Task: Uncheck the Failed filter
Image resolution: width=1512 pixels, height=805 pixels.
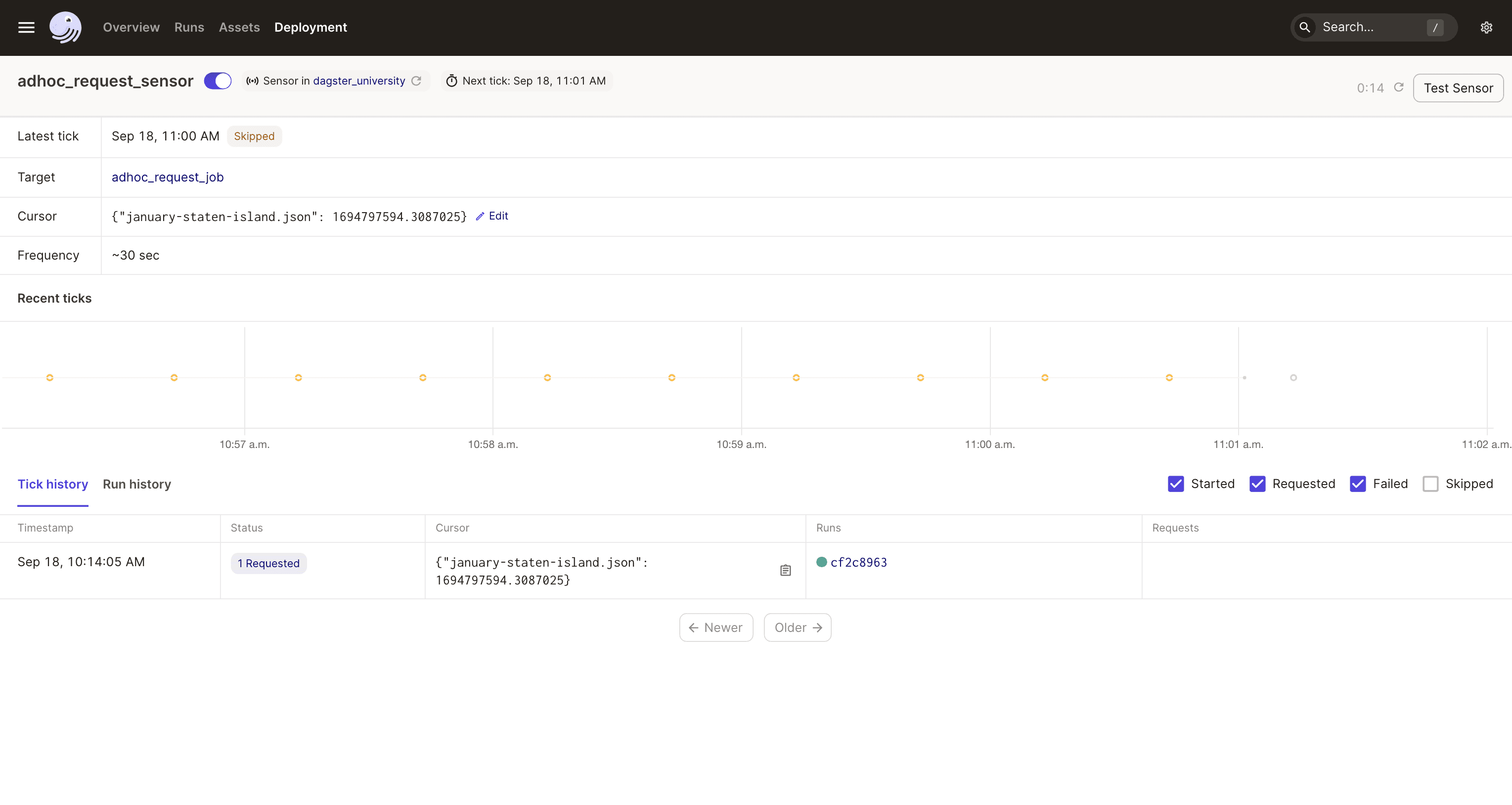Action: pos(1358,484)
